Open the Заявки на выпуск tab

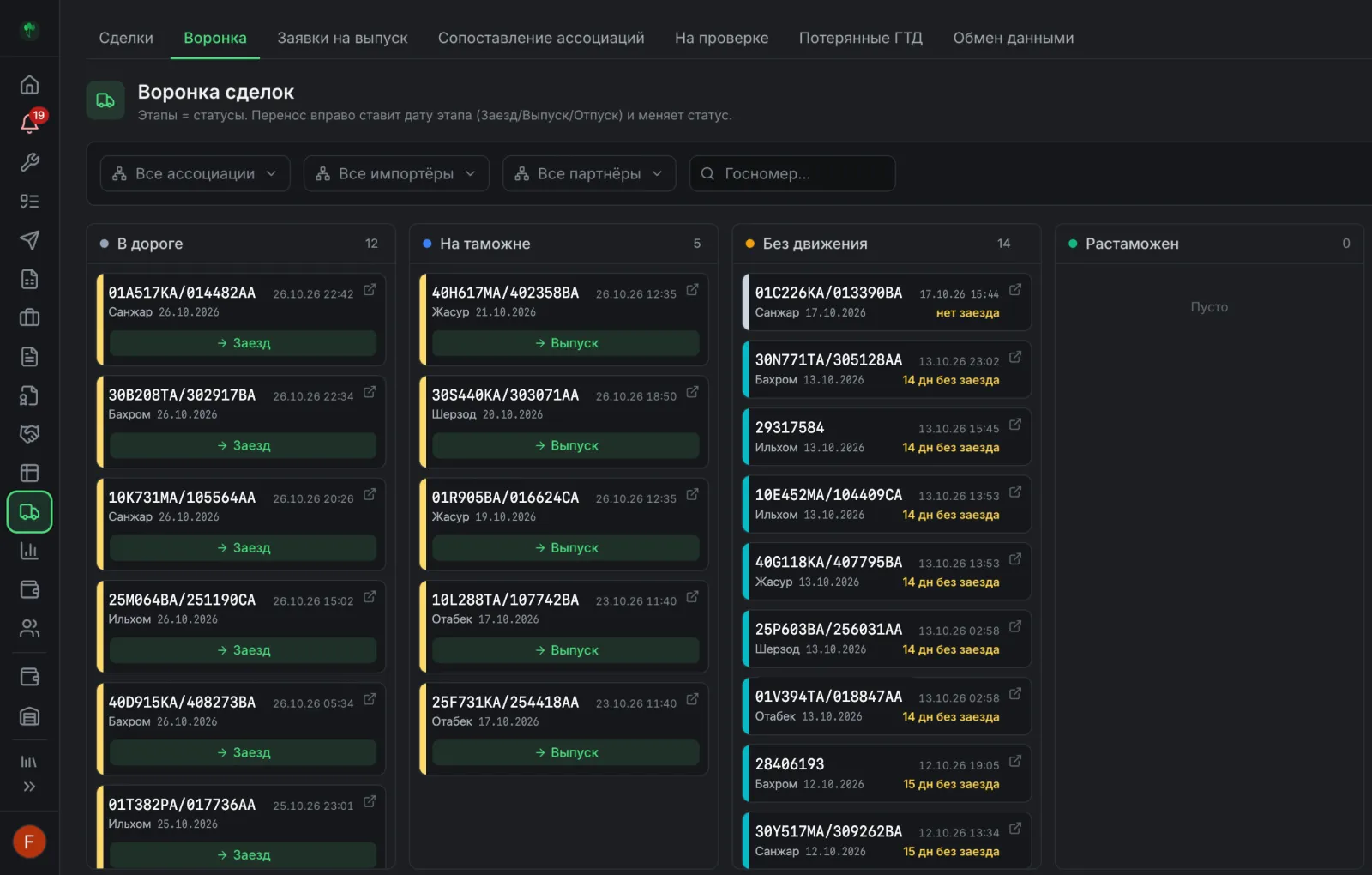[342, 38]
